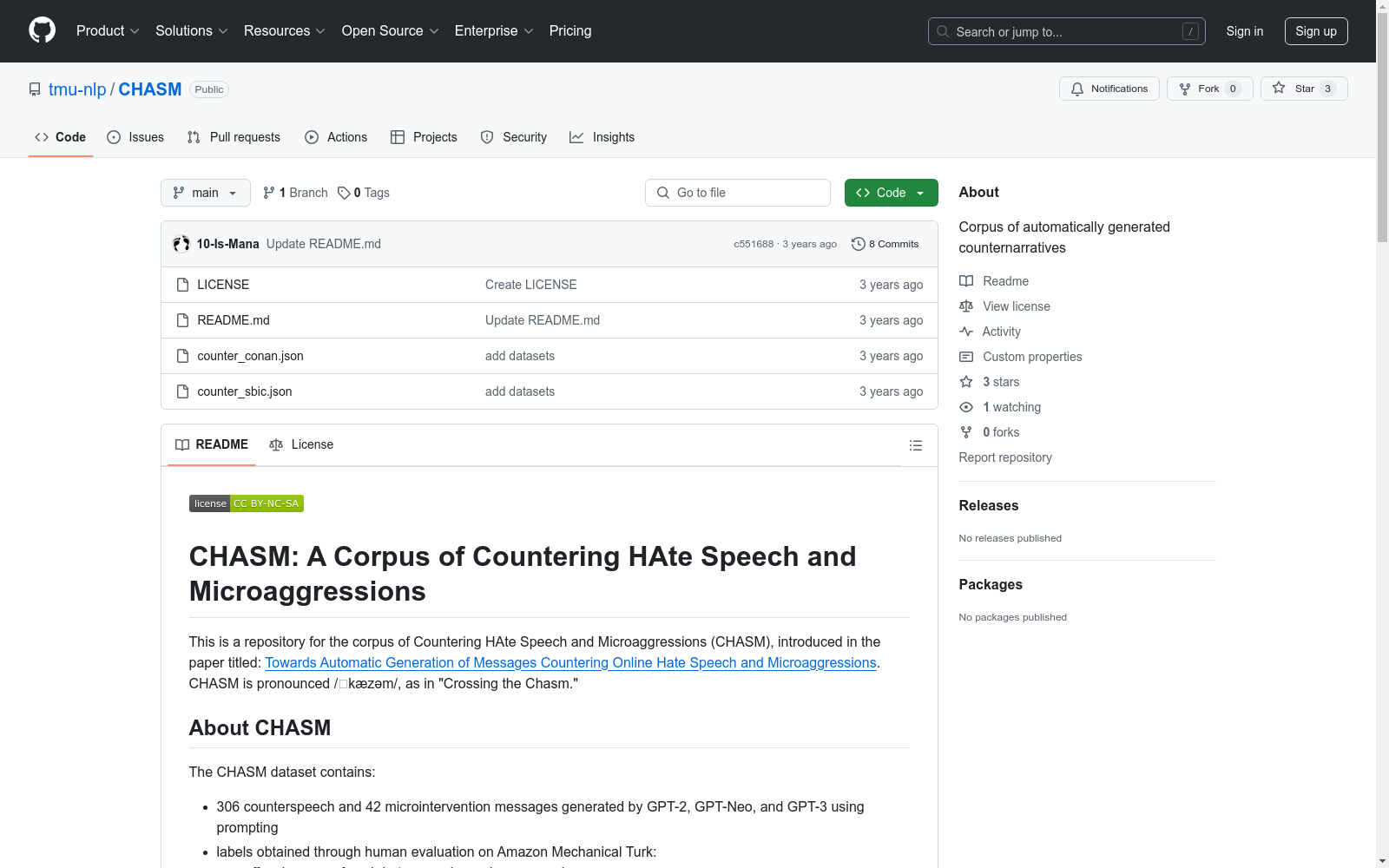Viewport: 1389px width, 868px height.
Task: Select the Code repository tab
Action: pos(61,137)
